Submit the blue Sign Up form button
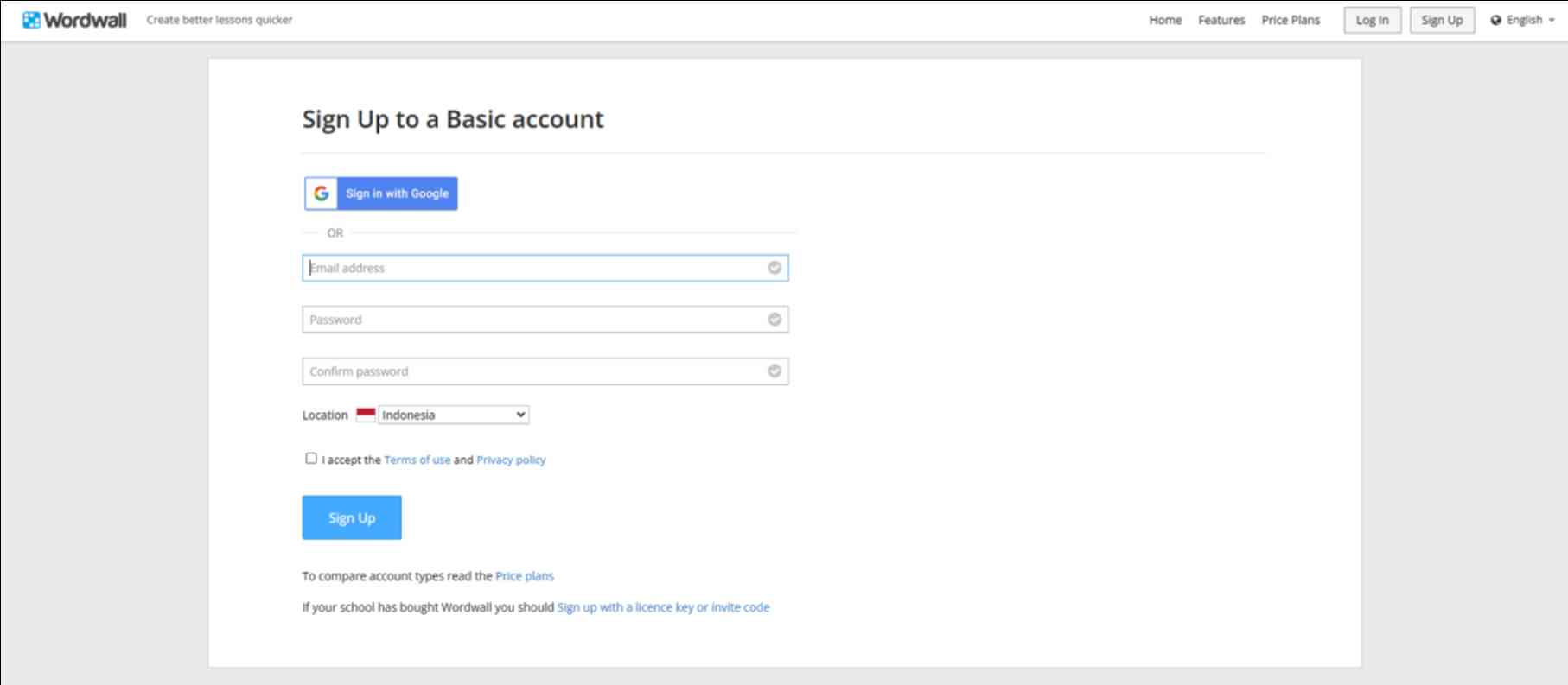This screenshot has height=685, width=1568. (x=352, y=517)
